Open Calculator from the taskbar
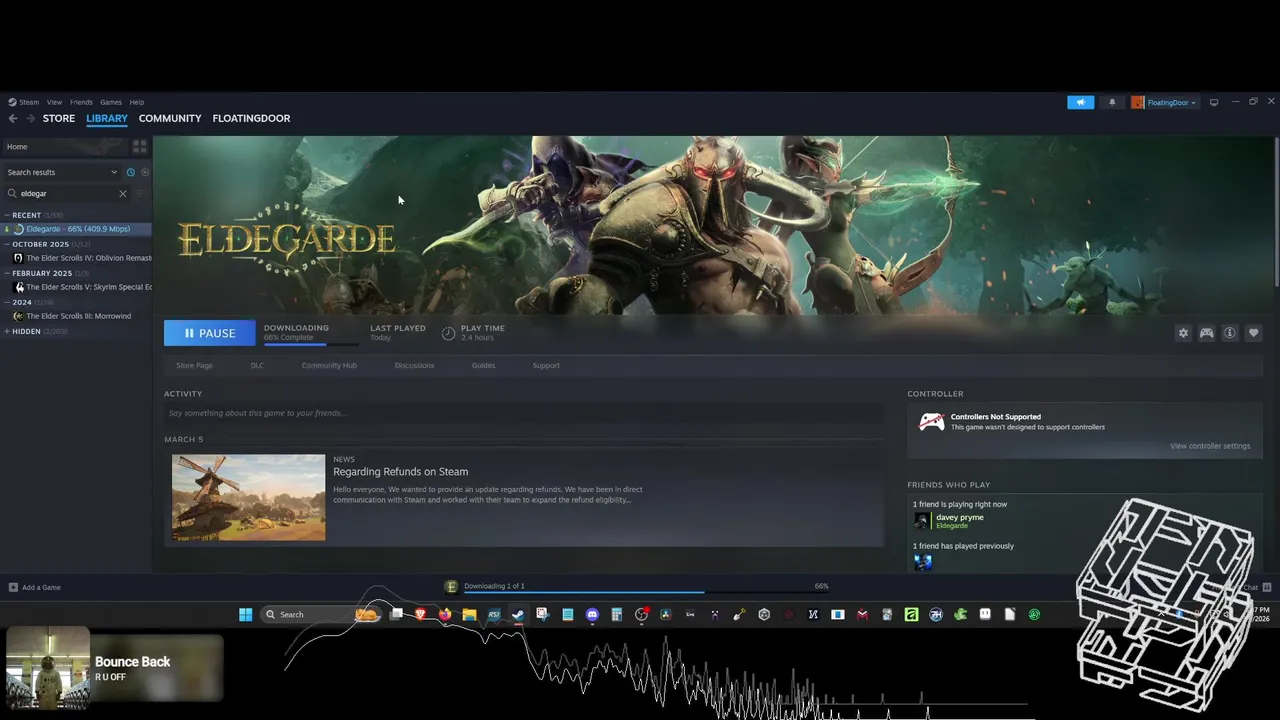This screenshot has width=1280, height=720. [617, 614]
